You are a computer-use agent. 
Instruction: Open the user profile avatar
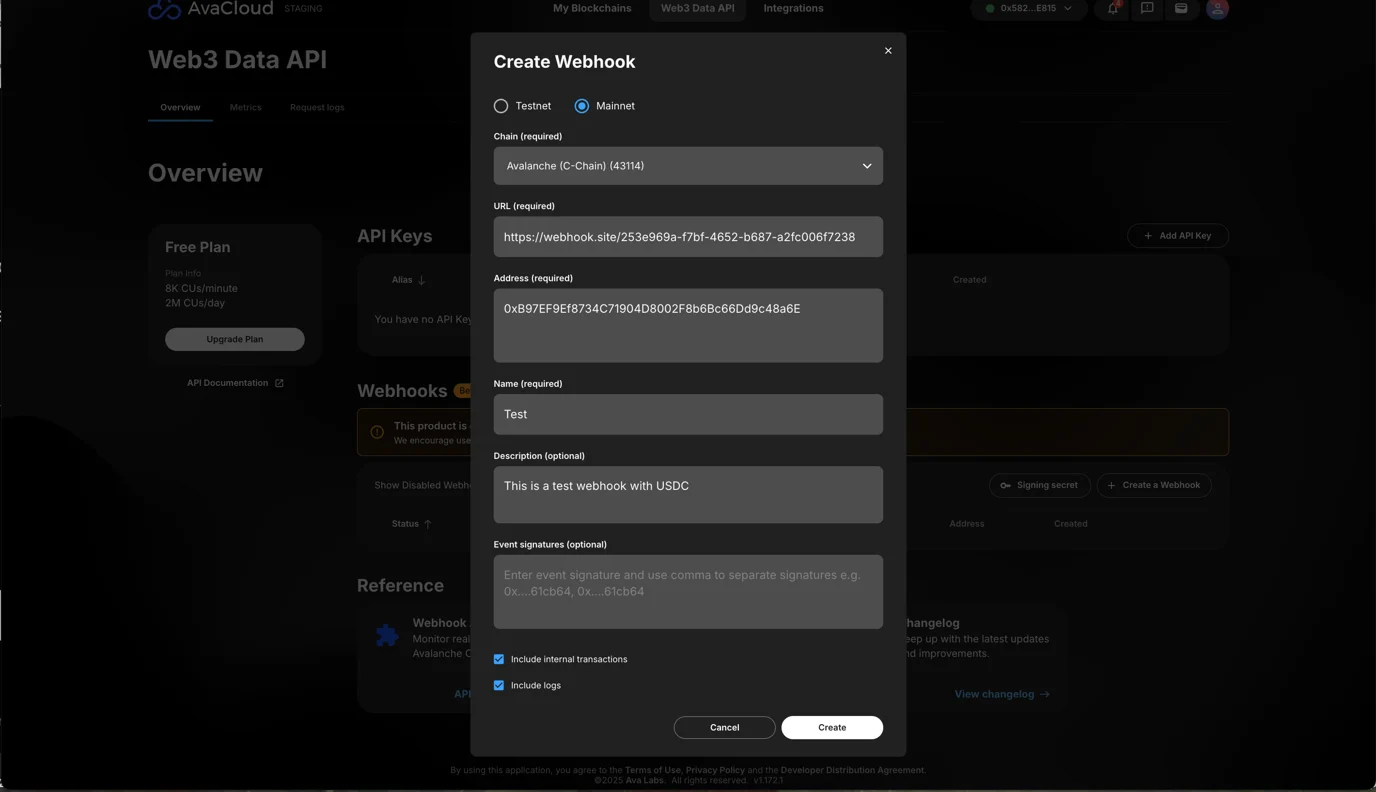[1217, 9]
